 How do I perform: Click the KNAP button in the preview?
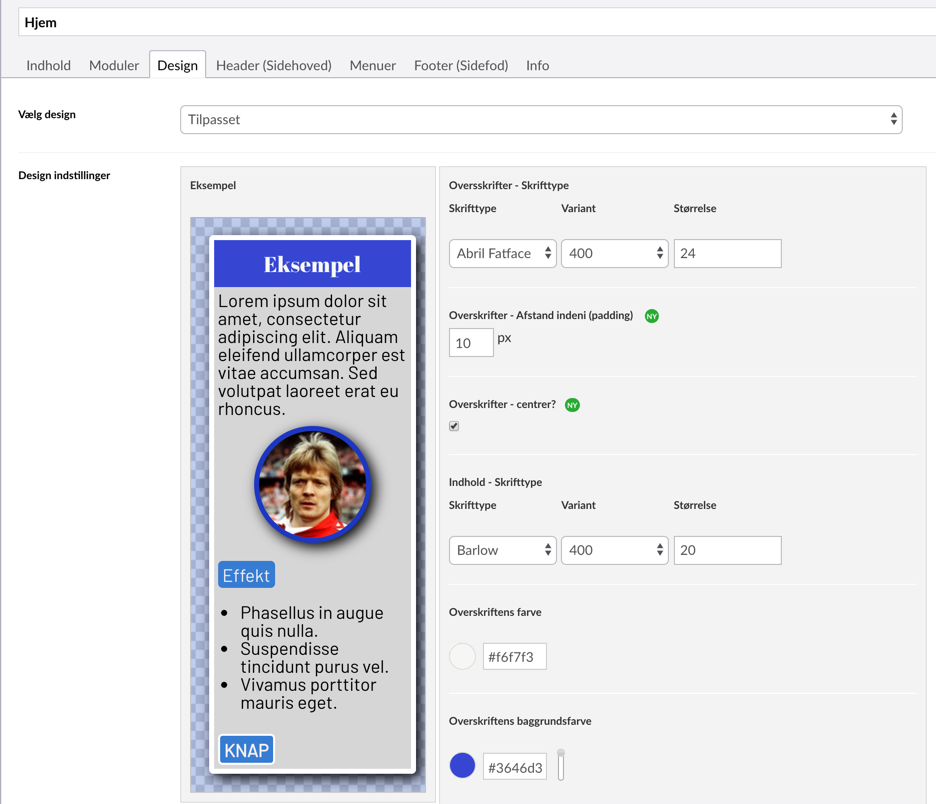click(x=247, y=750)
